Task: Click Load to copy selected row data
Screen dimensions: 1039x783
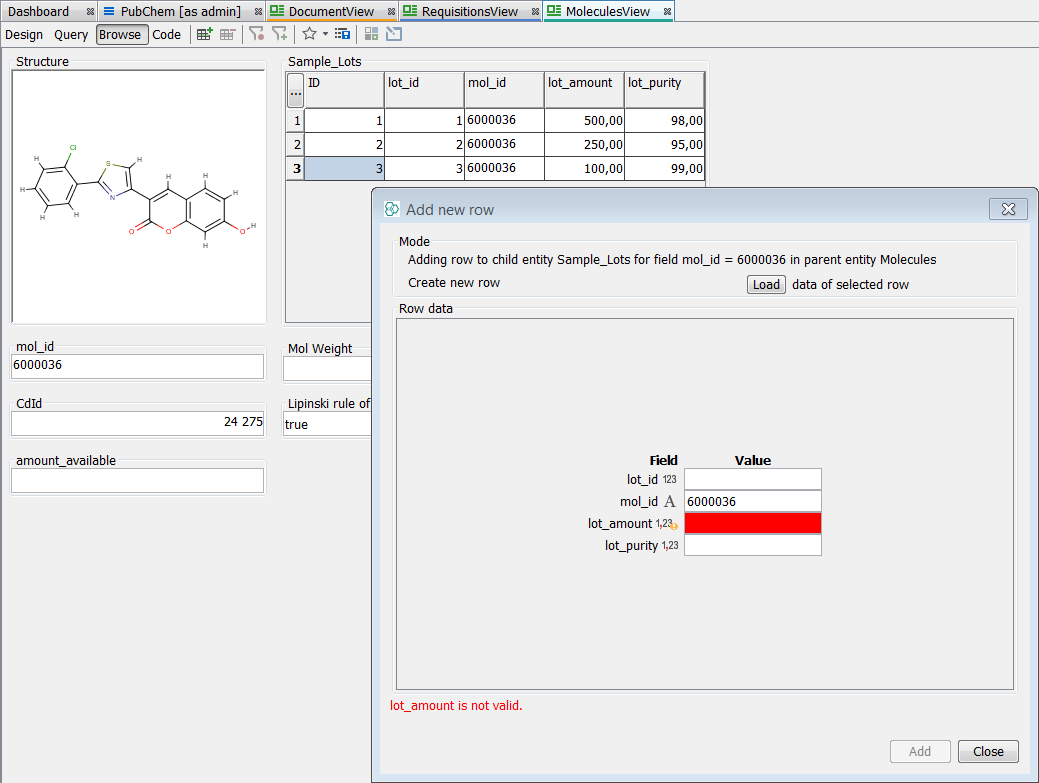Action: 766,284
